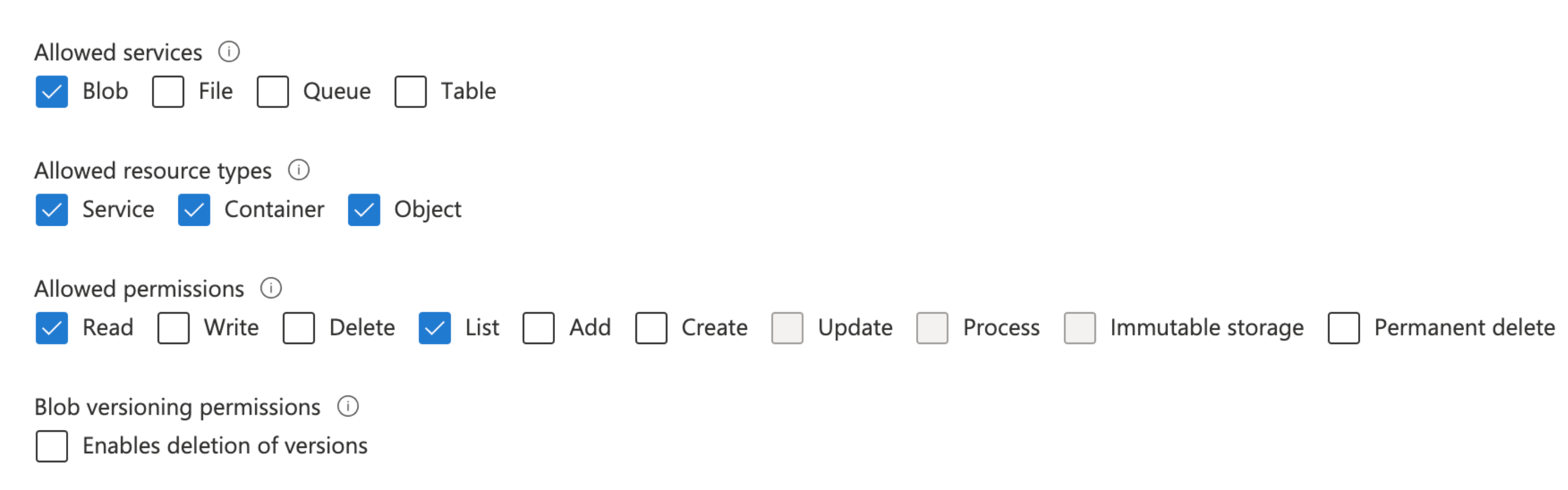1568x490 pixels.
Task: Enable the Permanent delete permission
Action: click(x=1344, y=328)
